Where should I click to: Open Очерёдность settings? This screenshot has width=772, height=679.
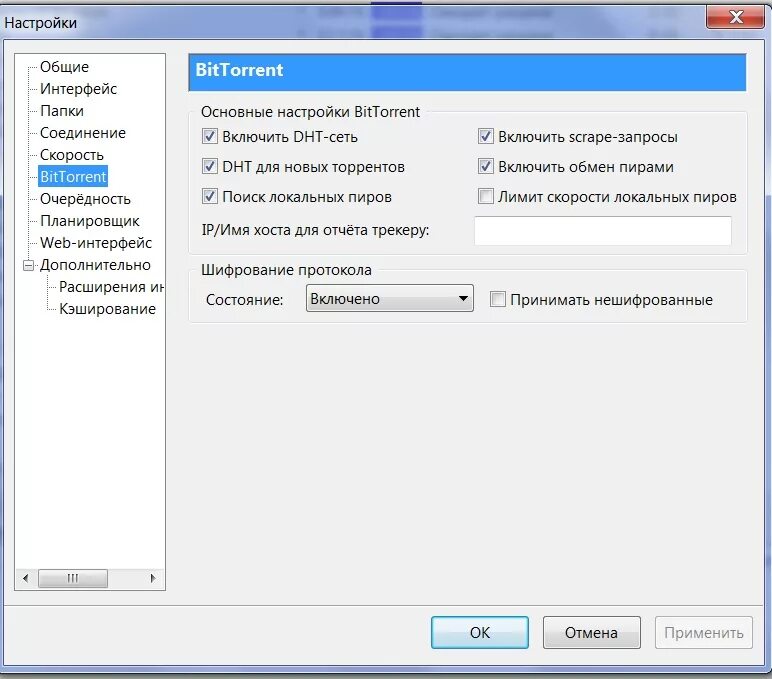(x=85, y=199)
